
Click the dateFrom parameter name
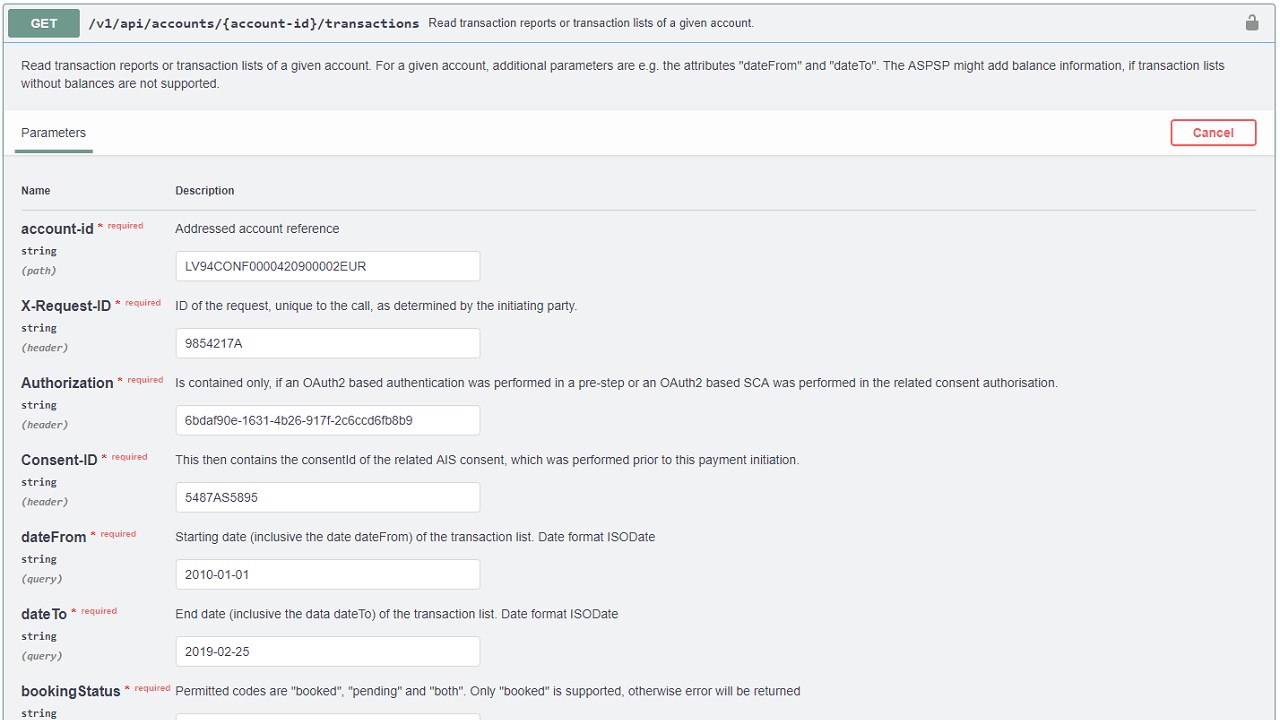tap(54, 537)
